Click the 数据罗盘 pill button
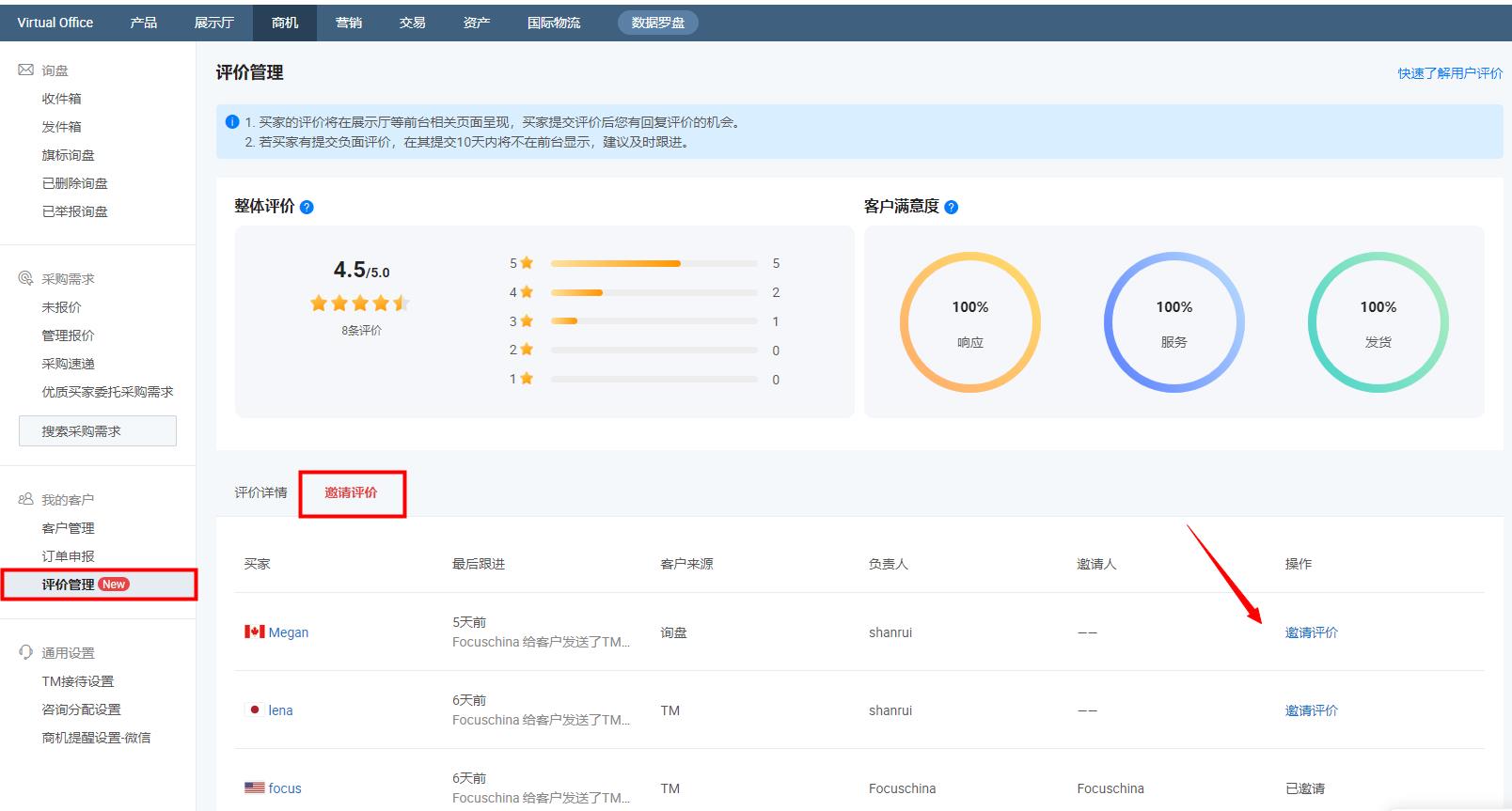 click(658, 23)
